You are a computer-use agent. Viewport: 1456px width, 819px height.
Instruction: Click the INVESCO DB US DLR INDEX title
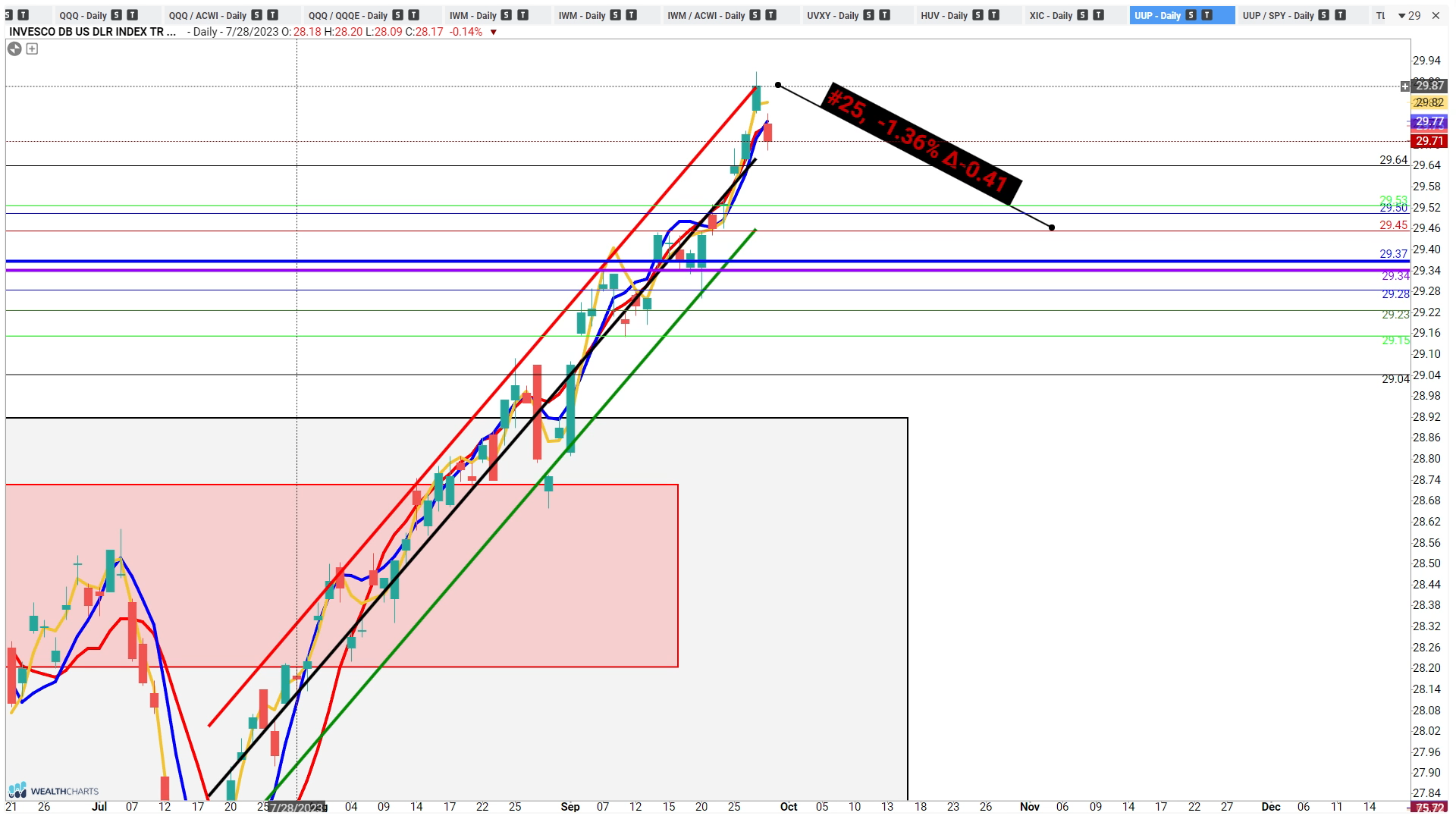[x=93, y=32]
